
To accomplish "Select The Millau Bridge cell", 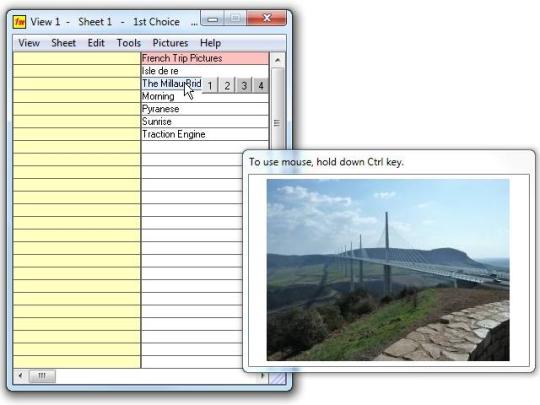I will [x=172, y=84].
